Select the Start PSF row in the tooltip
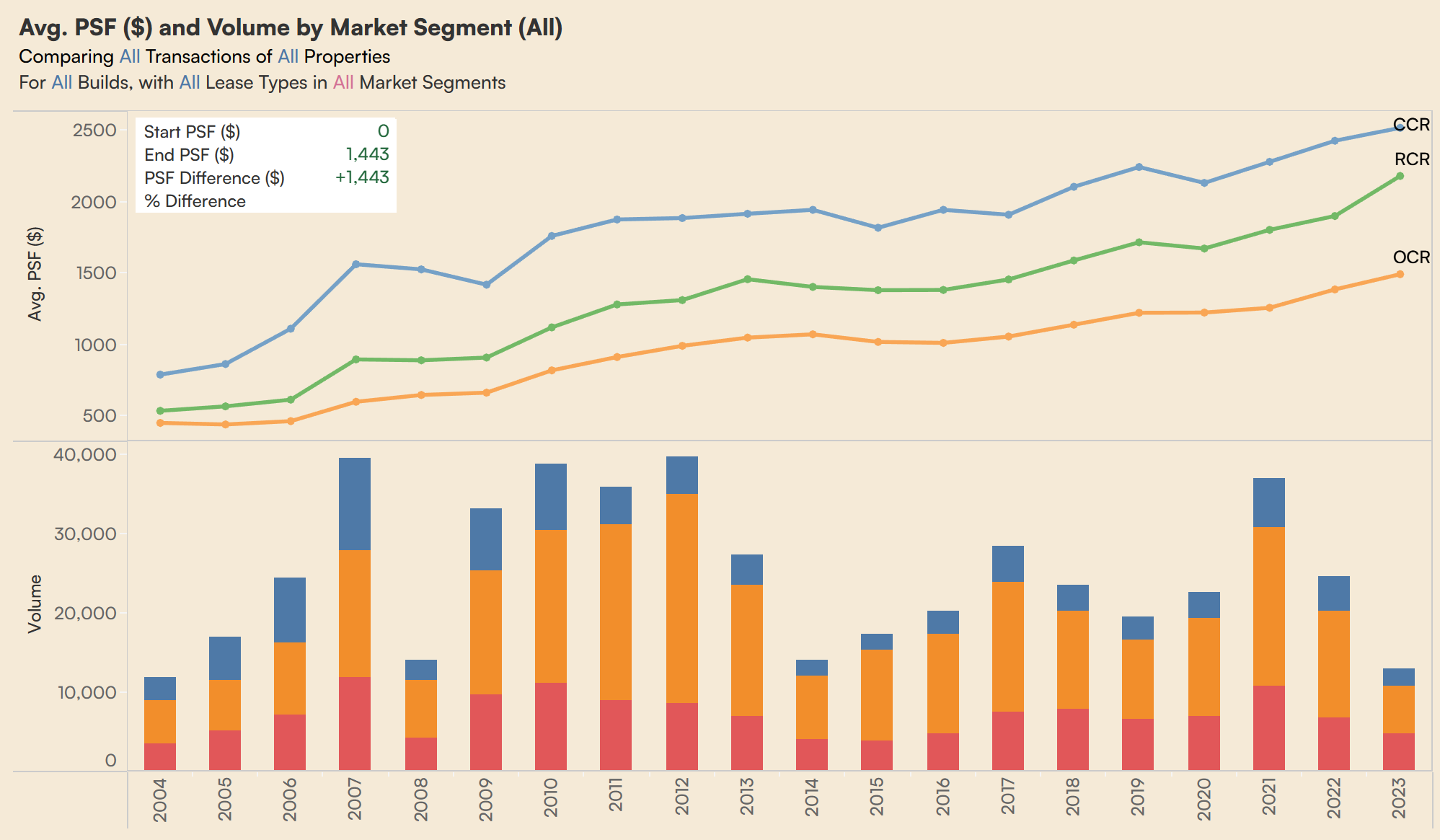 tap(191, 132)
